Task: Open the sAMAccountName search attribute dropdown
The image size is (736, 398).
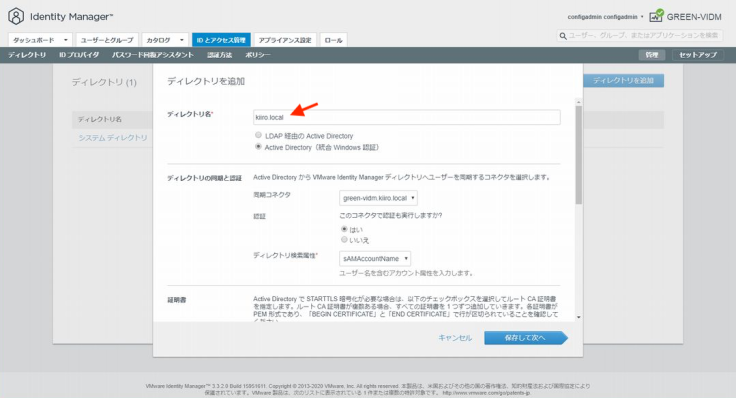Action: pyautogui.click(x=375, y=259)
